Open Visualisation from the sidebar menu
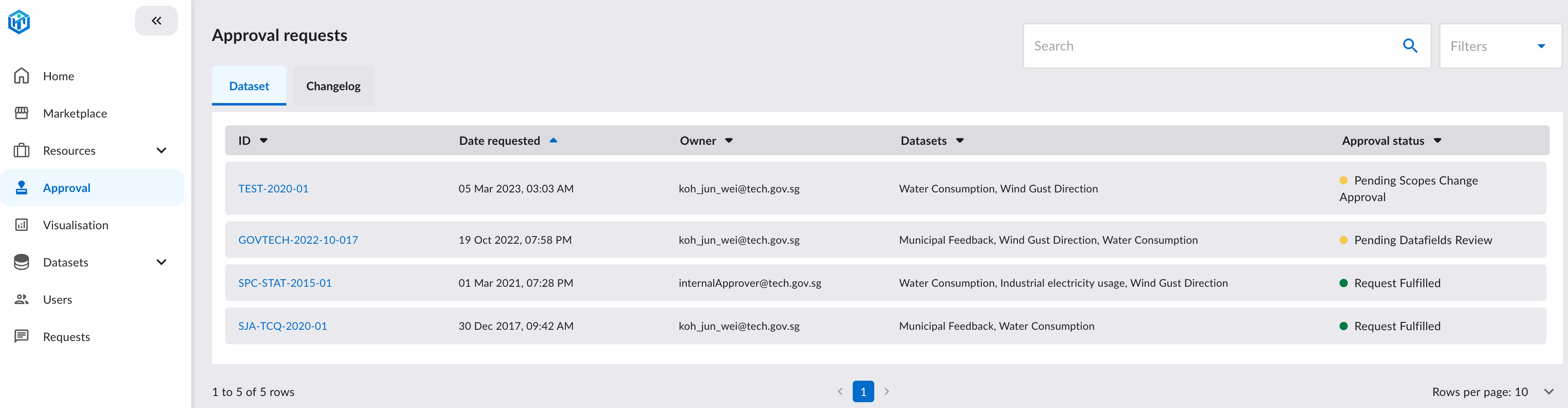1568x408 pixels. click(x=75, y=225)
